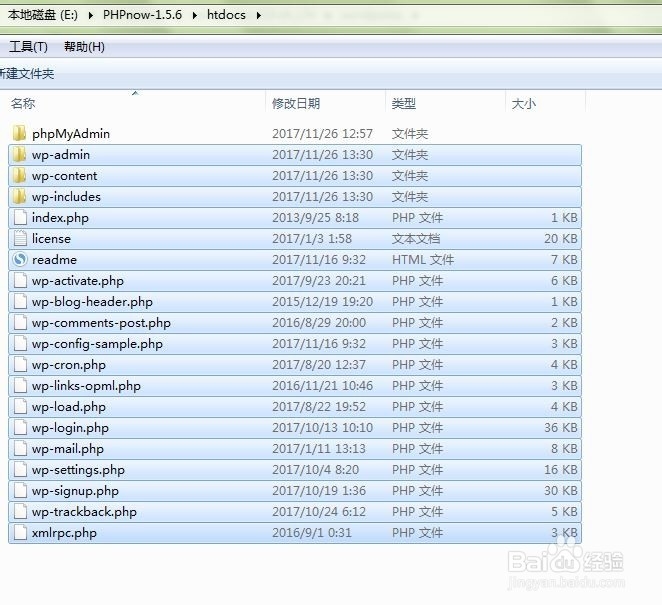662x605 pixels.
Task: Select the wp-cron.php file name
Action: [x=69, y=365]
